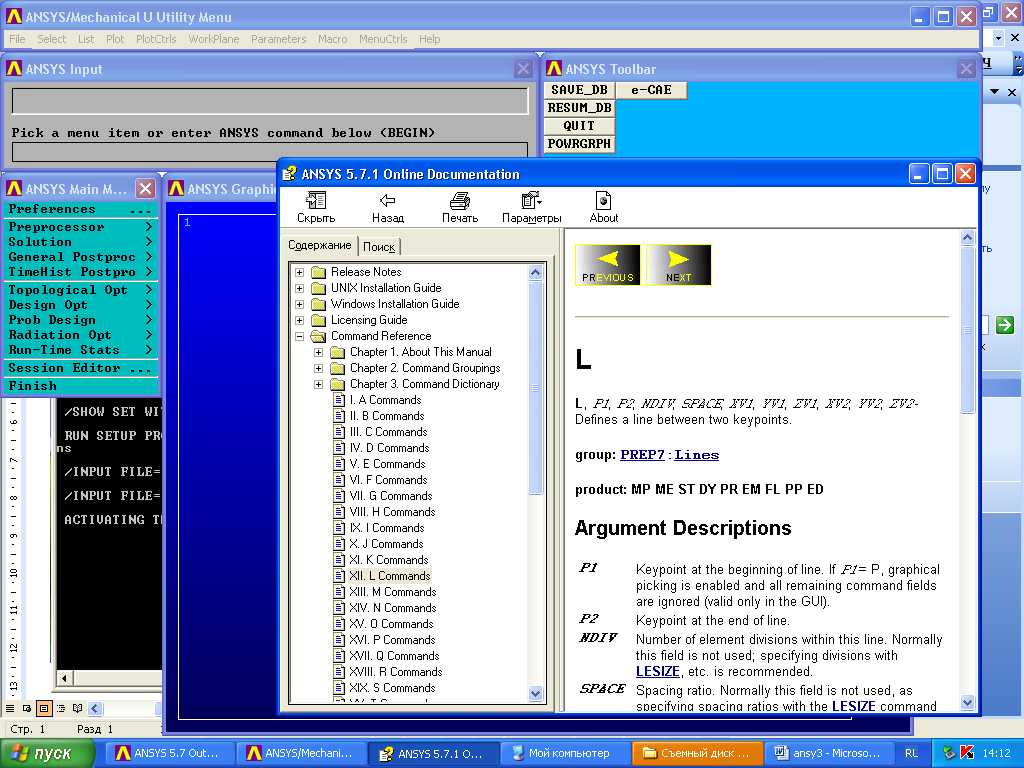Expand the Licensing Guide node
Viewport: 1024px width, 768px height.
[299, 320]
